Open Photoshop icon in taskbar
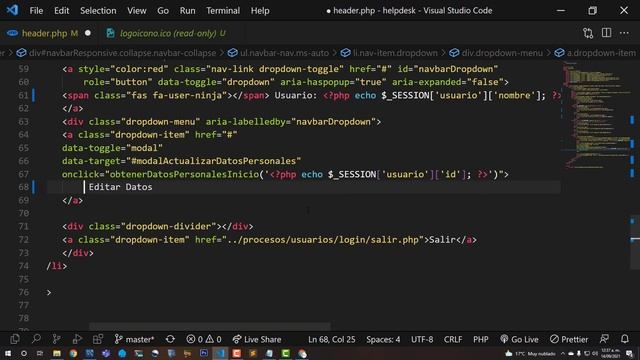The height and width of the screenshot is (360, 640). click(204, 353)
